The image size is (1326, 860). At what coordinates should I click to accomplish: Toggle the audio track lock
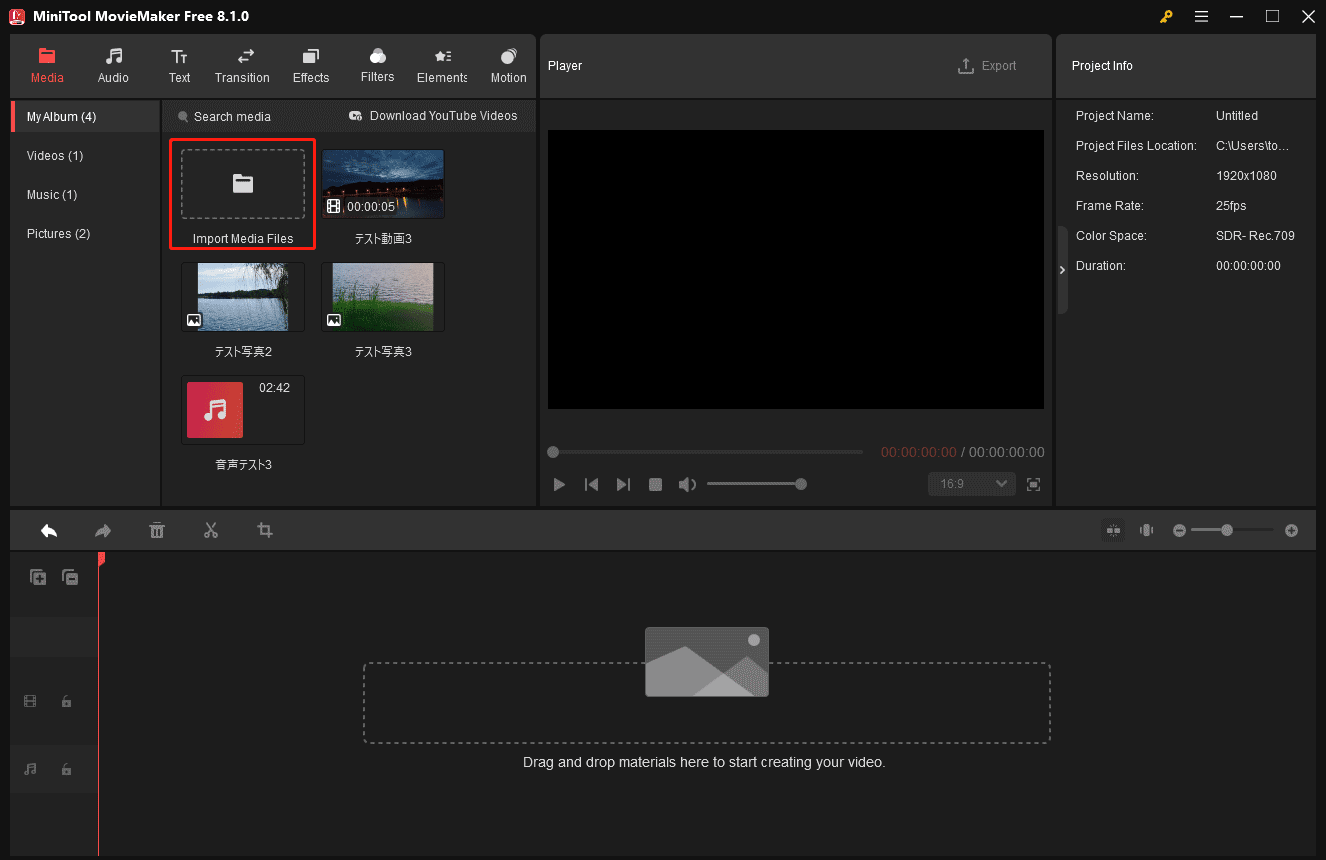[66, 769]
